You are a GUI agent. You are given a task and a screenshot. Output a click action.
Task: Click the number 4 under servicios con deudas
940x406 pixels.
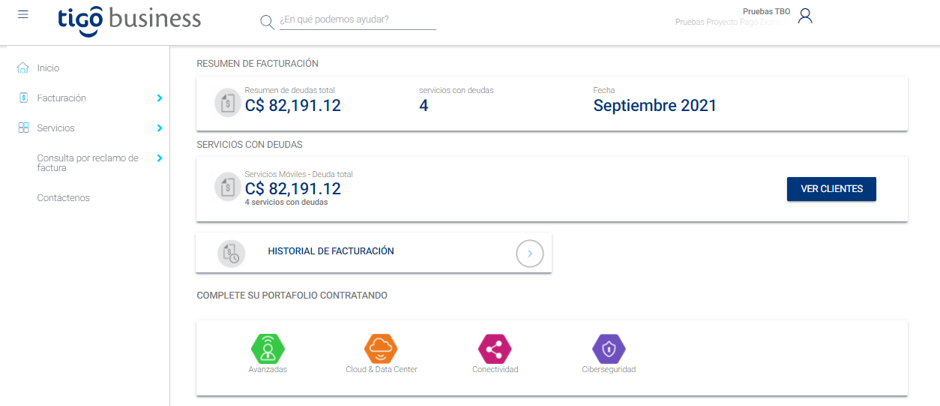pos(423,106)
